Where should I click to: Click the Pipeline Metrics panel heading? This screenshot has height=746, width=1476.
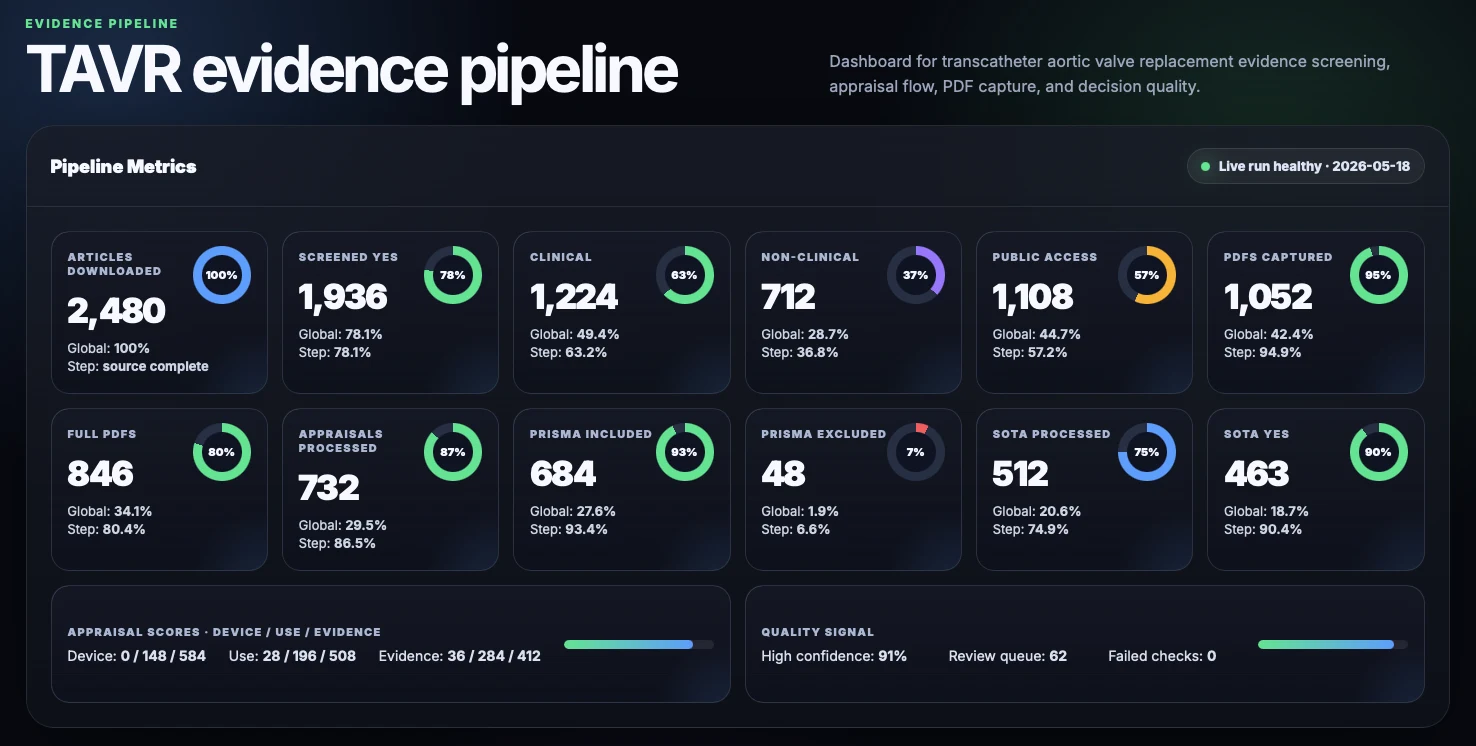pos(123,167)
